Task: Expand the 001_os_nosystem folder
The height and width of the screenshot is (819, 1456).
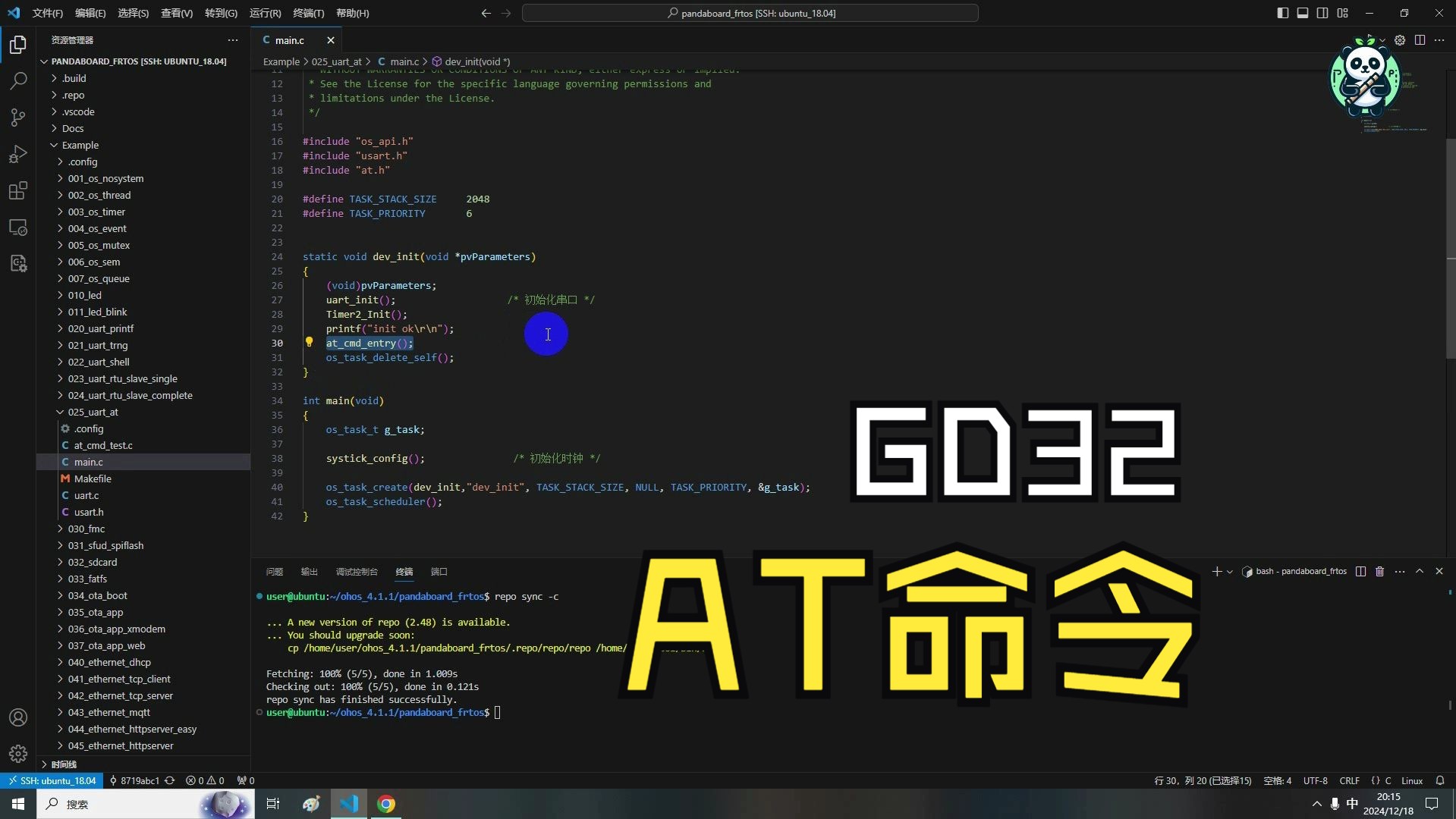Action: (x=143, y=178)
